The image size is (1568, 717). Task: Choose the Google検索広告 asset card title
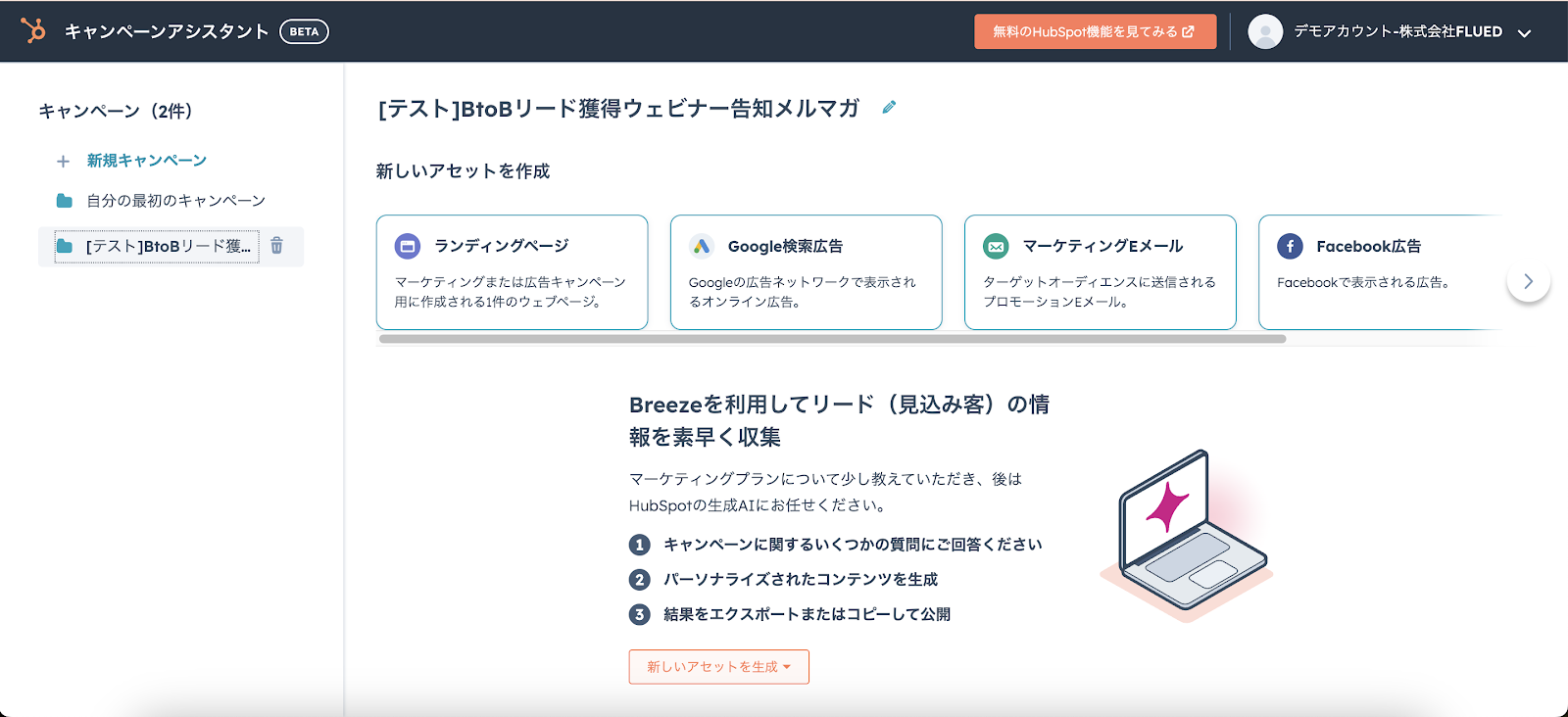(785, 246)
